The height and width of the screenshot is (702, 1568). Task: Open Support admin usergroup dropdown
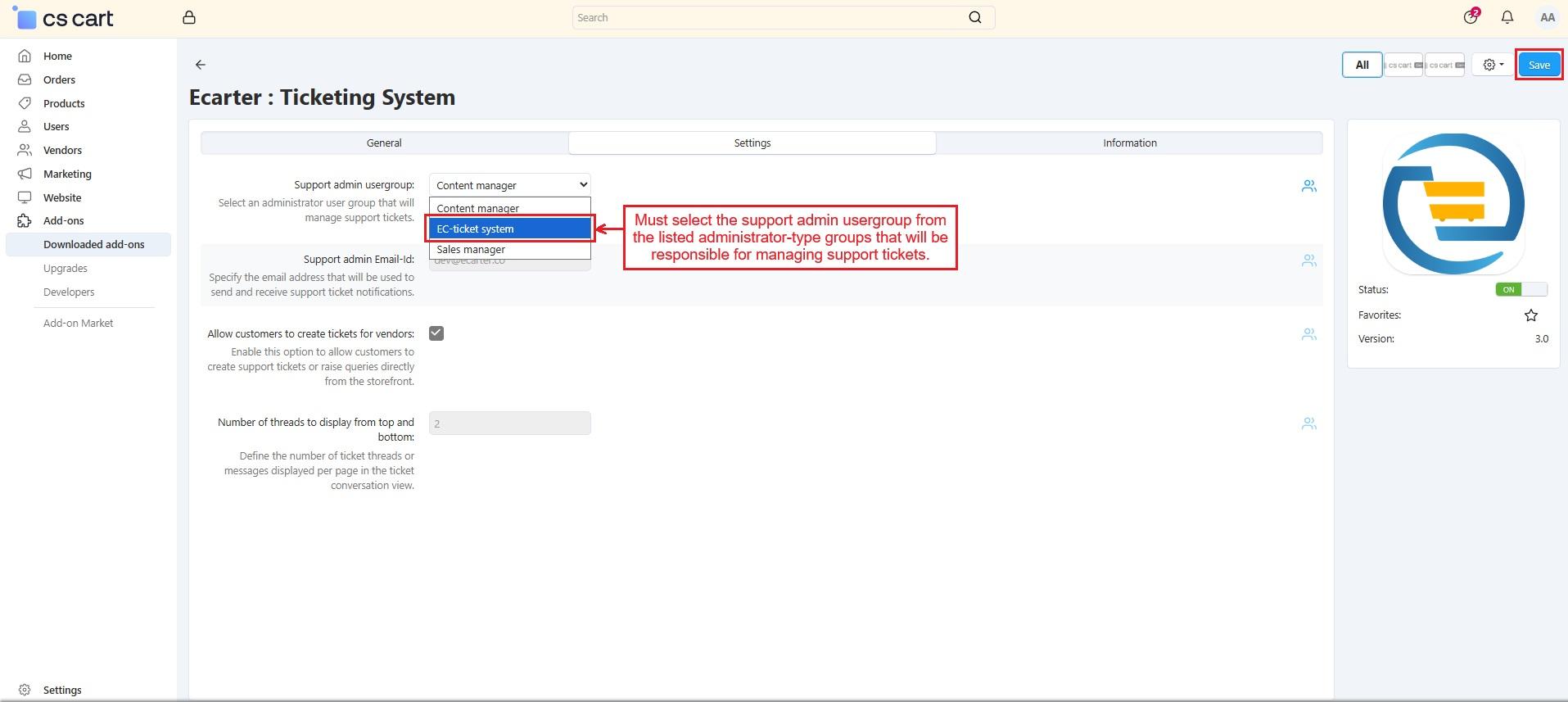pos(509,185)
